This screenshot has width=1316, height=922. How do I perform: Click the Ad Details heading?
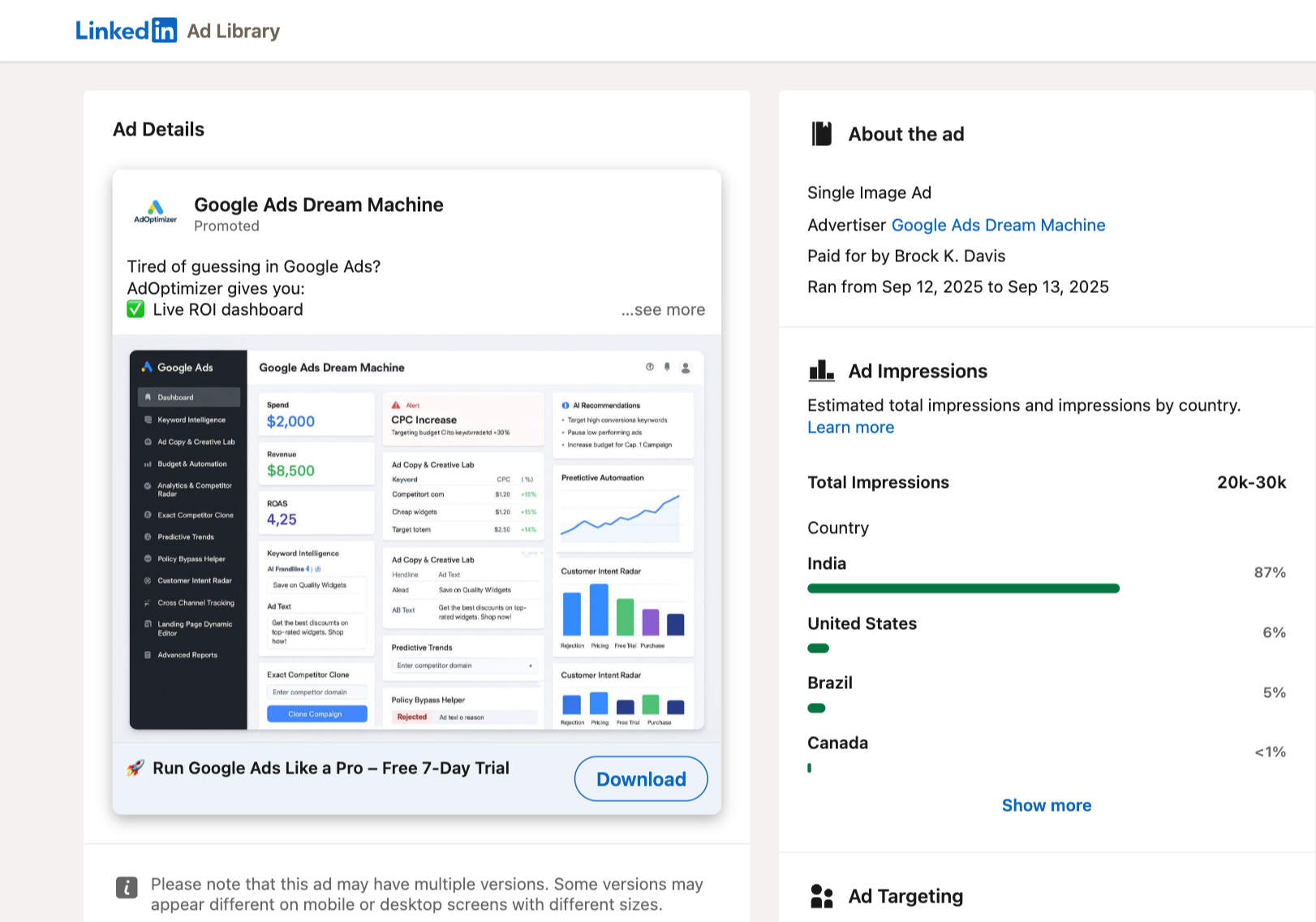coord(158,129)
